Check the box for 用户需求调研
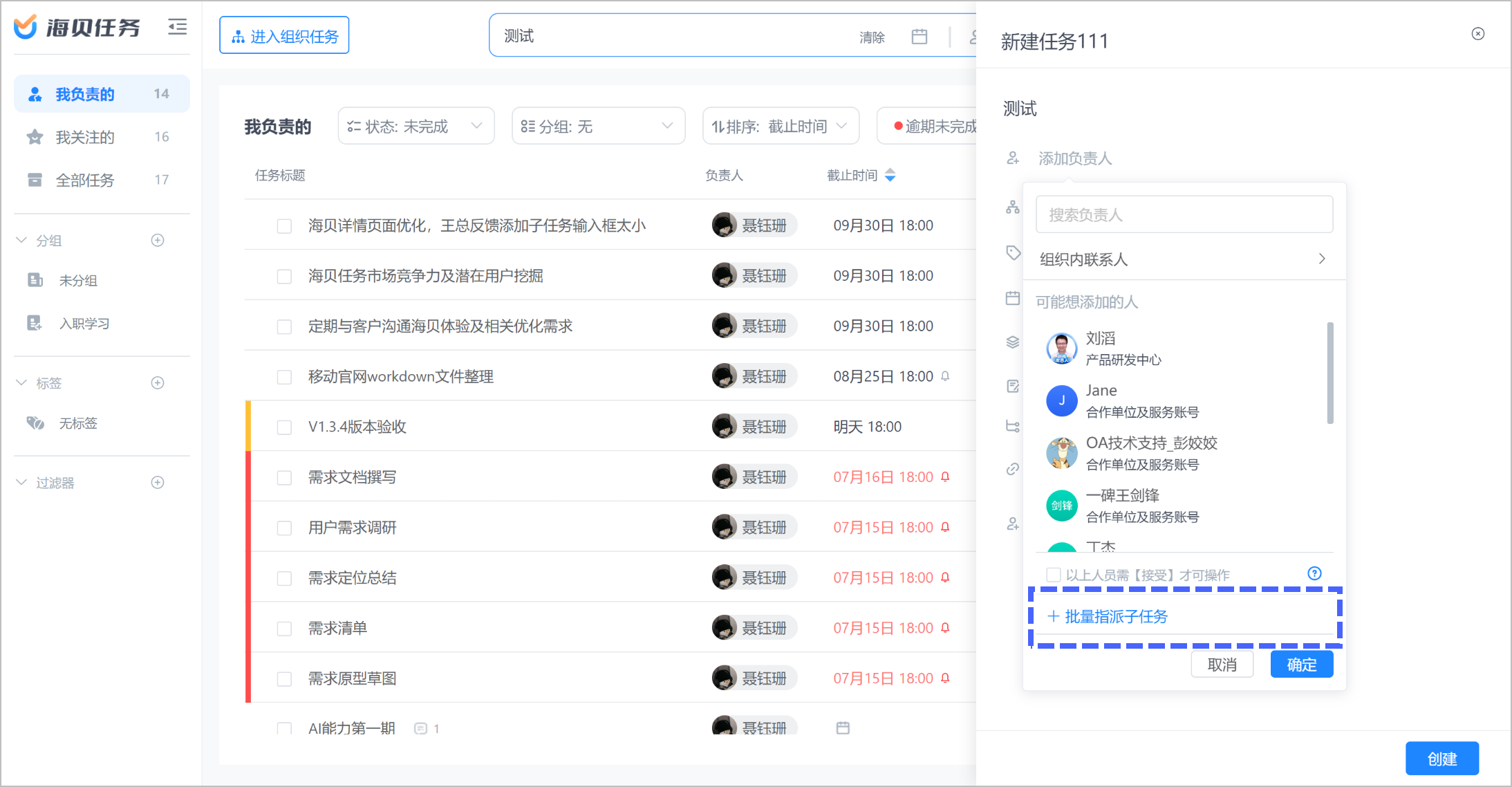The width and height of the screenshot is (1512, 787). coord(284,528)
